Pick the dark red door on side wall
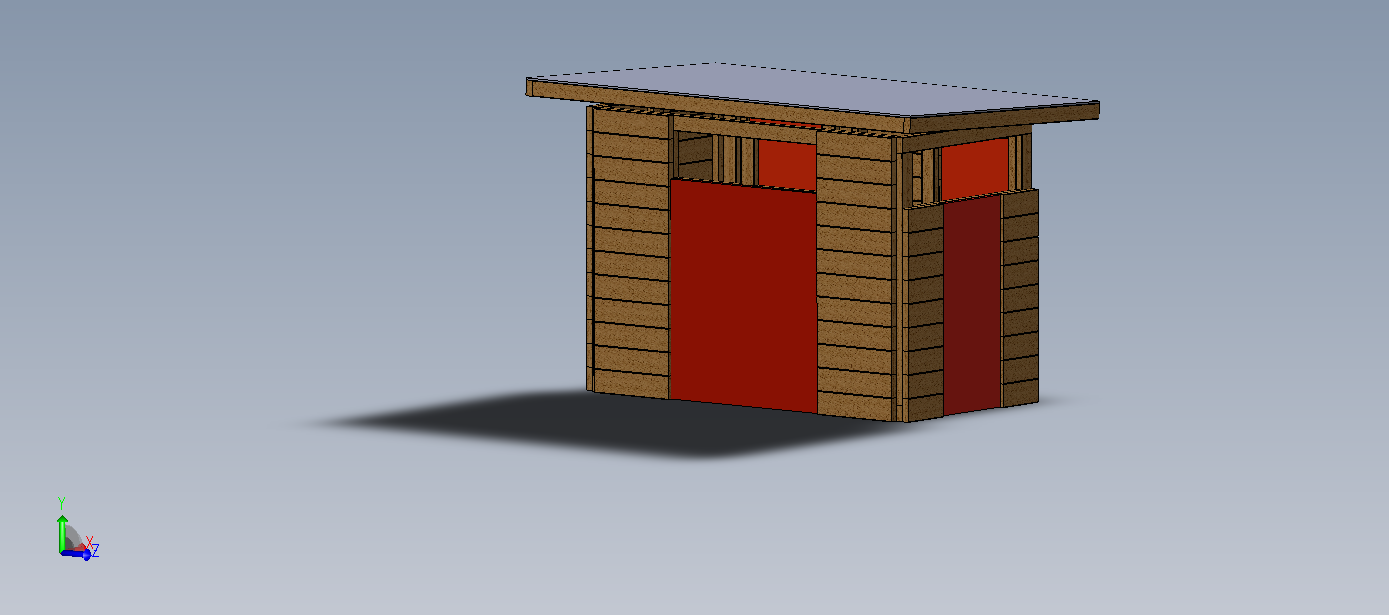Image resolution: width=1389 pixels, height=615 pixels. click(x=971, y=306)
